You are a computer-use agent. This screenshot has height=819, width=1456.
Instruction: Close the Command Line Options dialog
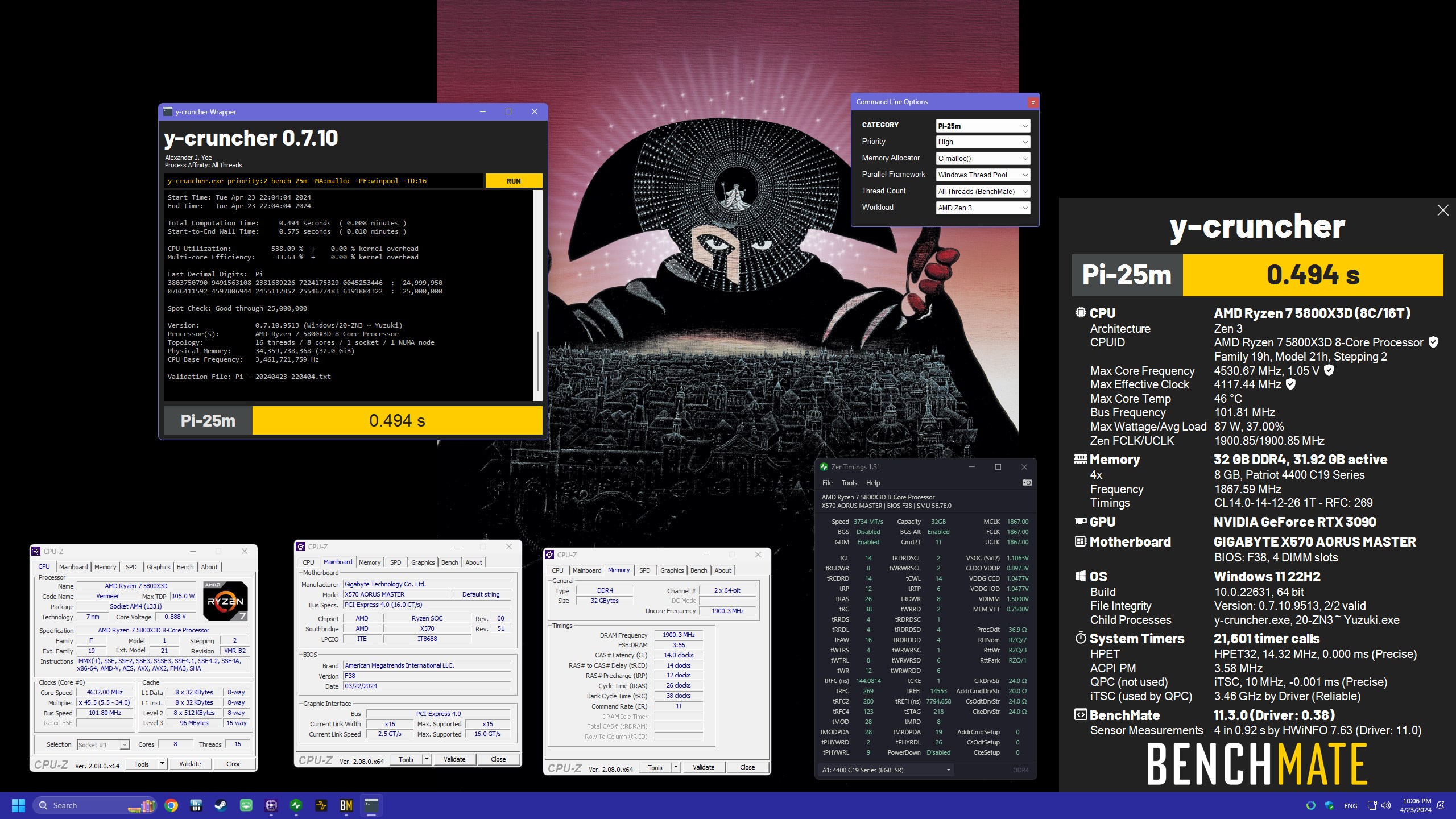[x=1033, y=102]
